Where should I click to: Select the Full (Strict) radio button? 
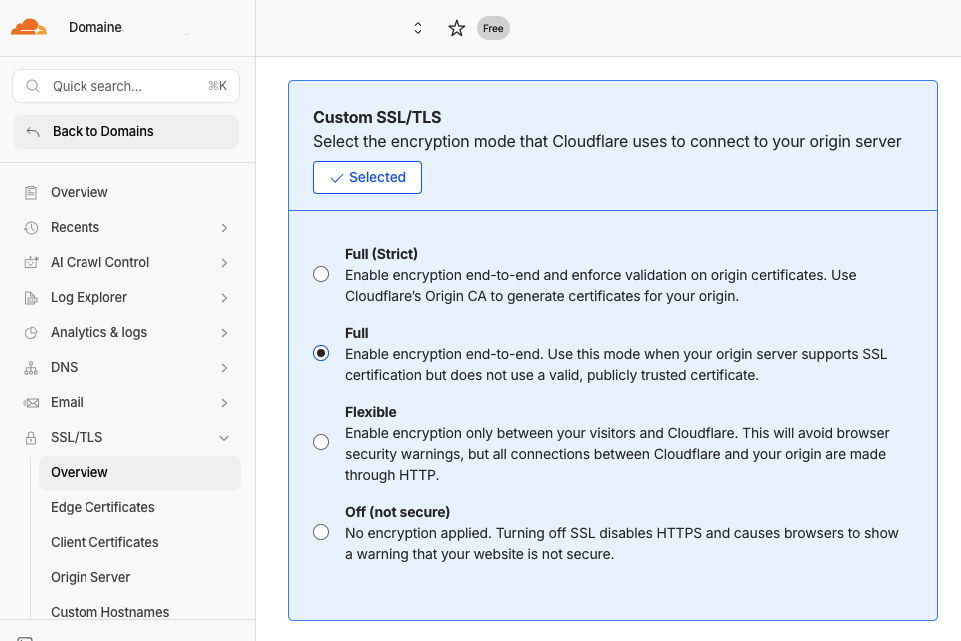pyautogui.click(x=321, y=274)
